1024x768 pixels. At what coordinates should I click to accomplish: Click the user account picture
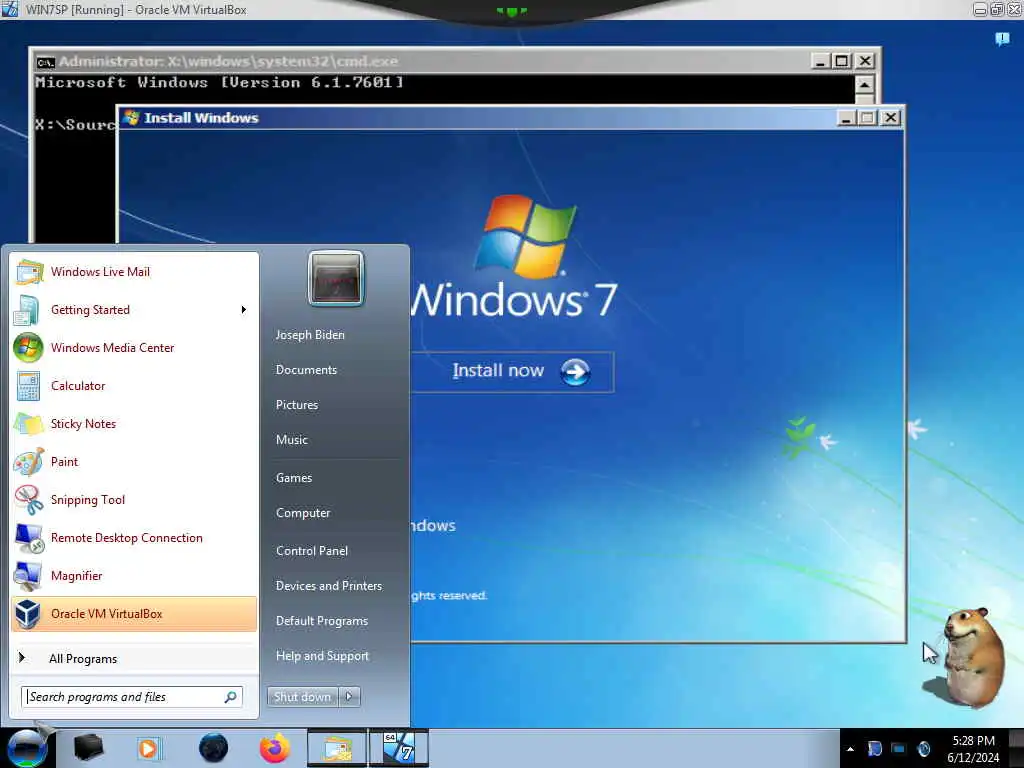(x=336, y=278)
